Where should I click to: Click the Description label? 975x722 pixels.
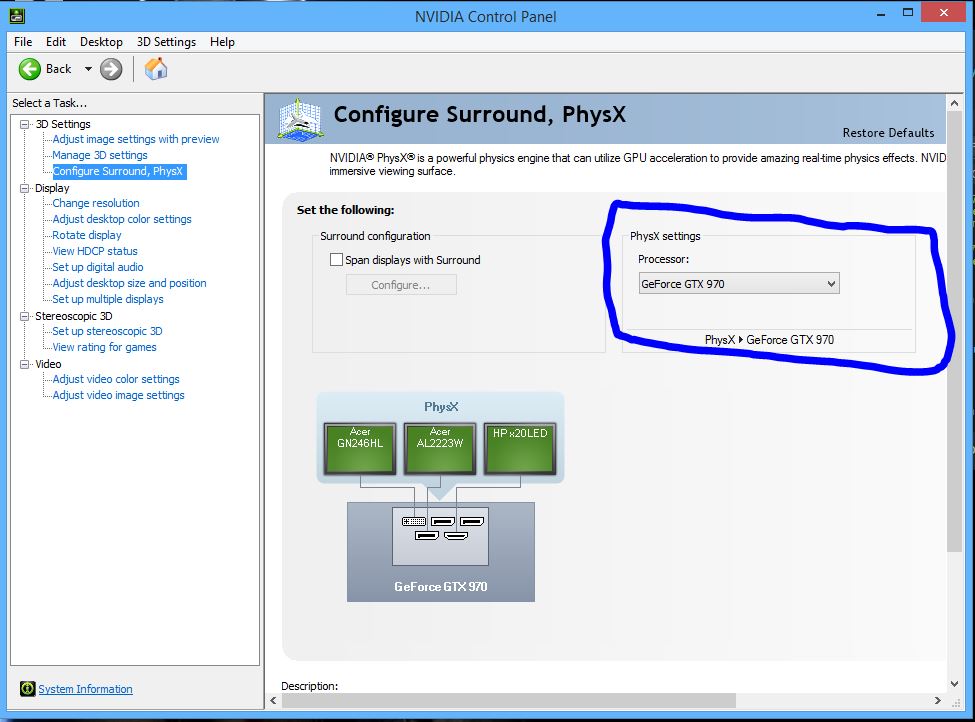pyautogui.click(x=310, y=686)
